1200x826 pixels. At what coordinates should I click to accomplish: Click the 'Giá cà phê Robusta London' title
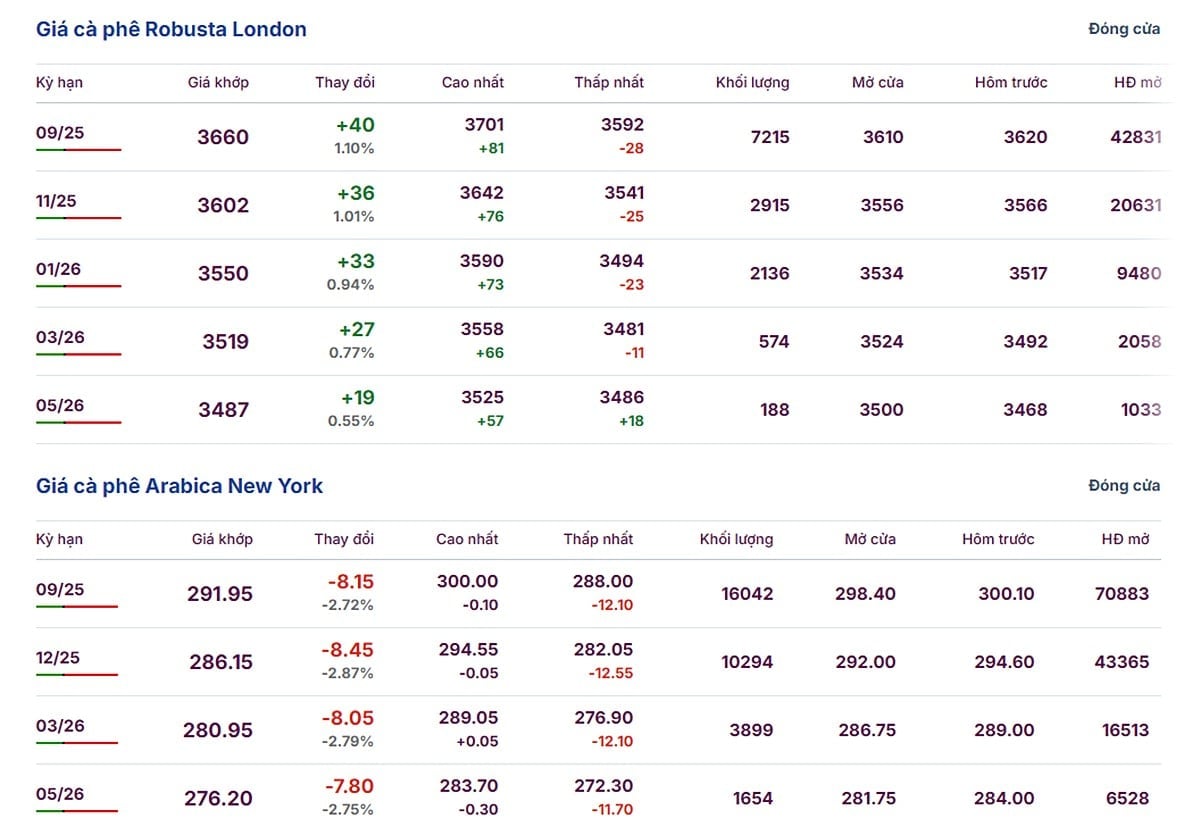[171, 29]
